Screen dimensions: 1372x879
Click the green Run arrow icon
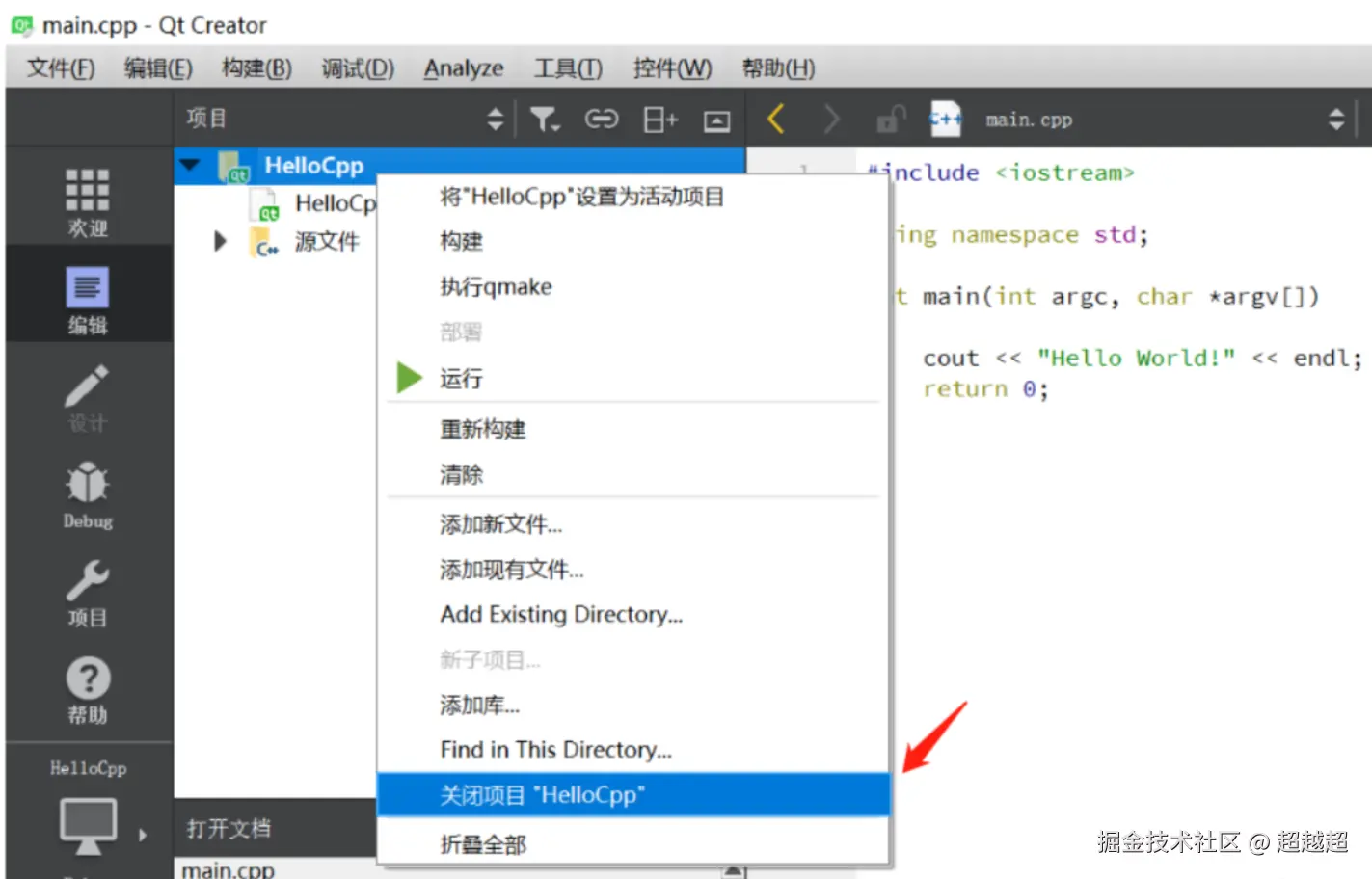point(410,378)
